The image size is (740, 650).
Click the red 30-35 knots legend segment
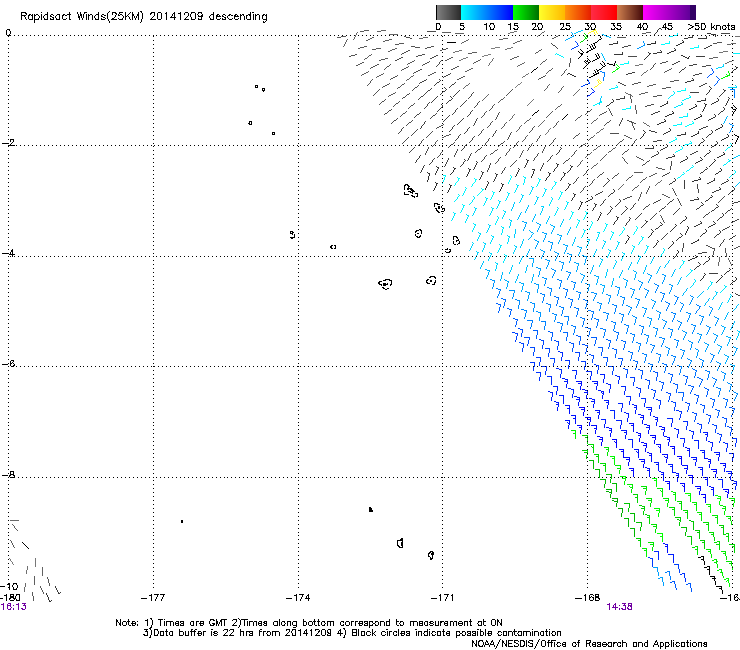pos(604,12)
